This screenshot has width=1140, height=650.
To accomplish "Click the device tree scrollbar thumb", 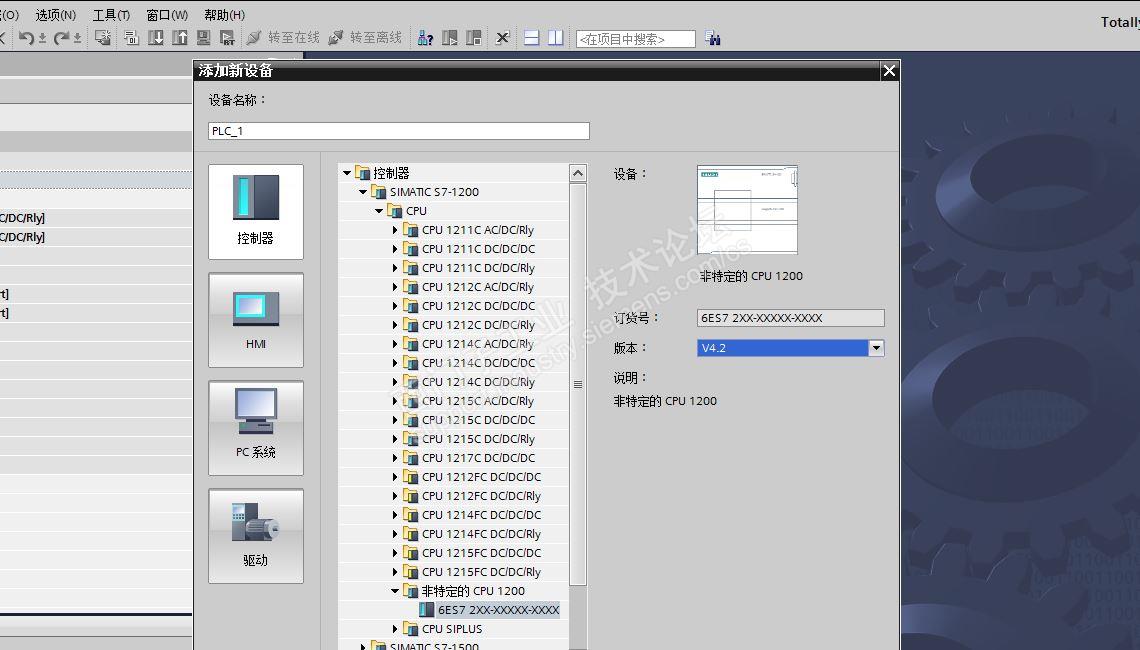I will pyautogui.click(x=578, y=384).
